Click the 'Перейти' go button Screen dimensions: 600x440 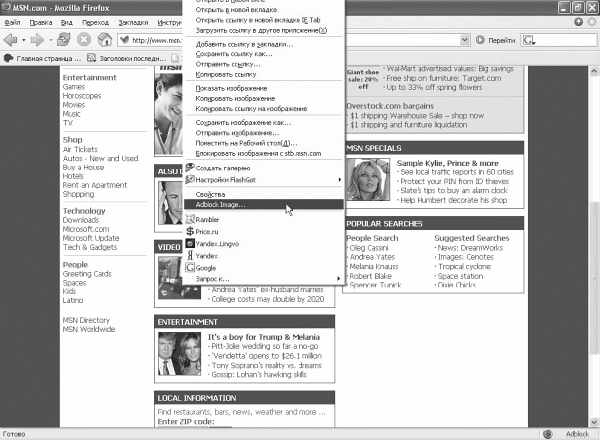(492, 40)
